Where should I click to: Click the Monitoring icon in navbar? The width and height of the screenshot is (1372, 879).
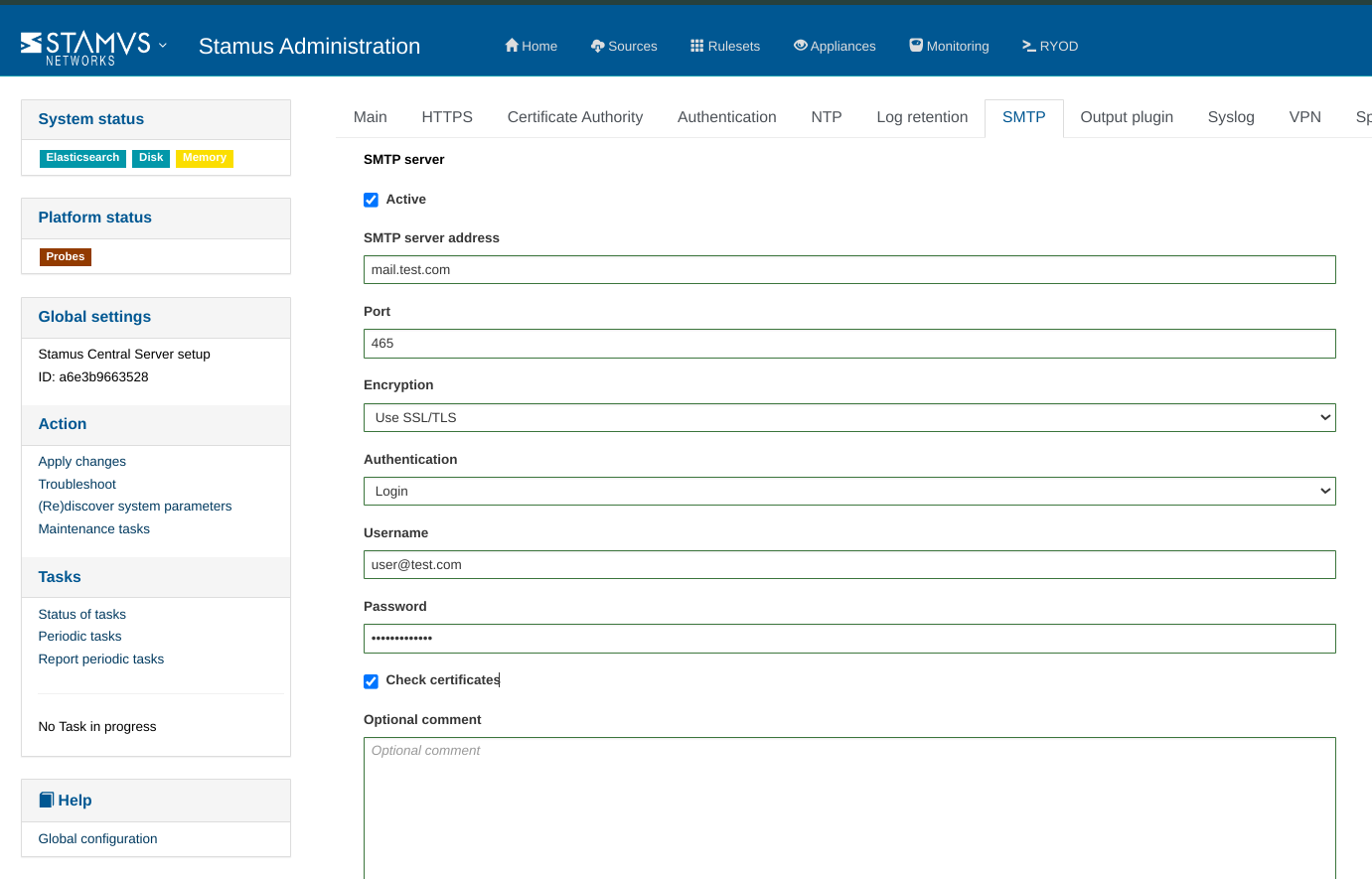click(916, 46)
